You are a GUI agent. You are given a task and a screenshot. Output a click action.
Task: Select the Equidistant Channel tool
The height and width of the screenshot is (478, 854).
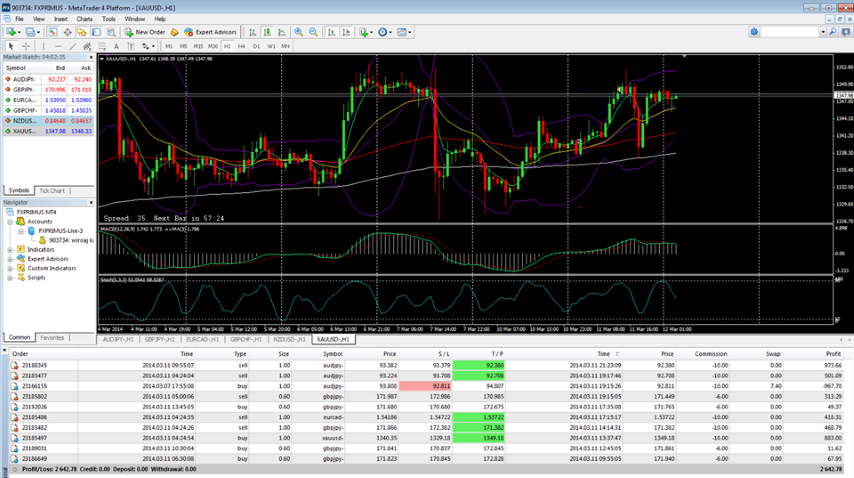(87, 46)
